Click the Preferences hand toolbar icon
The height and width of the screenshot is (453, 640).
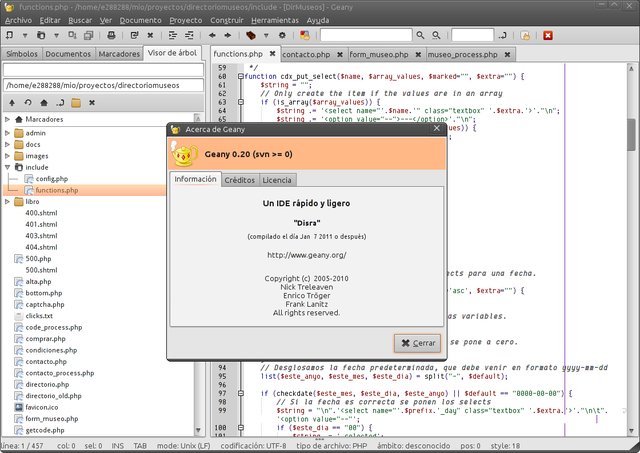click(525, 36)
